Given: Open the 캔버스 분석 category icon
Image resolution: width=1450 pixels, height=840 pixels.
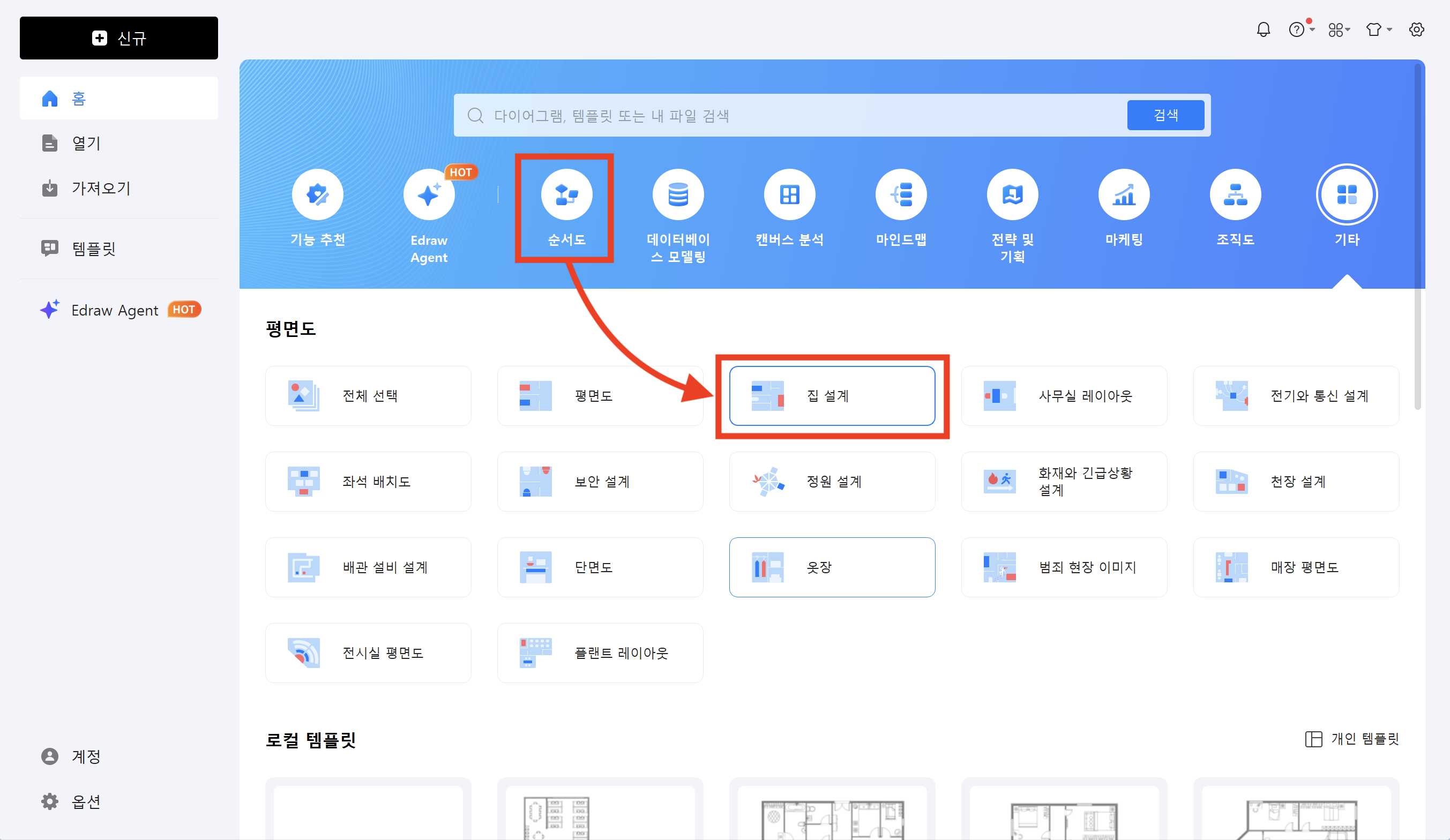Looking at the screenshot, I should [789, 194].
